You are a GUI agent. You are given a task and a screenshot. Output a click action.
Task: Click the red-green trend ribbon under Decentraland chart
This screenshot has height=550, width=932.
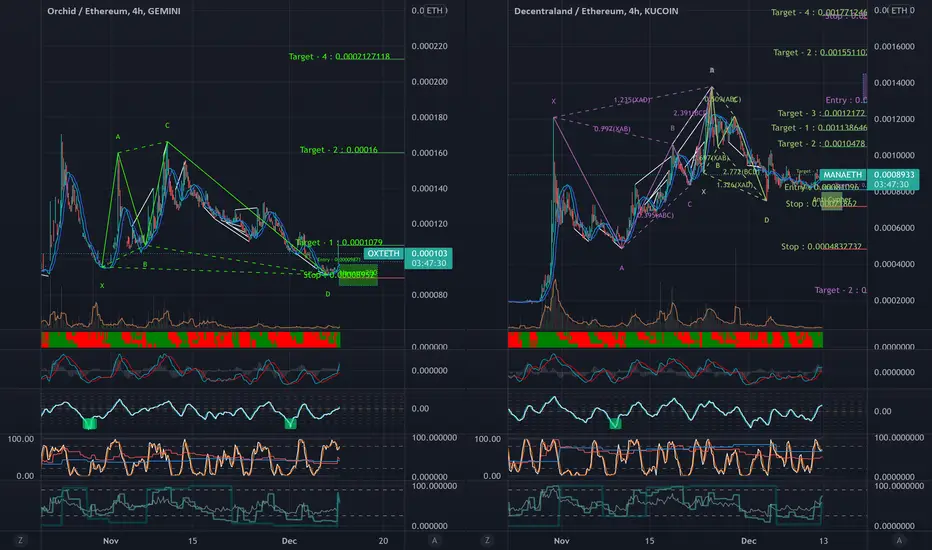pyautogui.click(x=665, y=340)
